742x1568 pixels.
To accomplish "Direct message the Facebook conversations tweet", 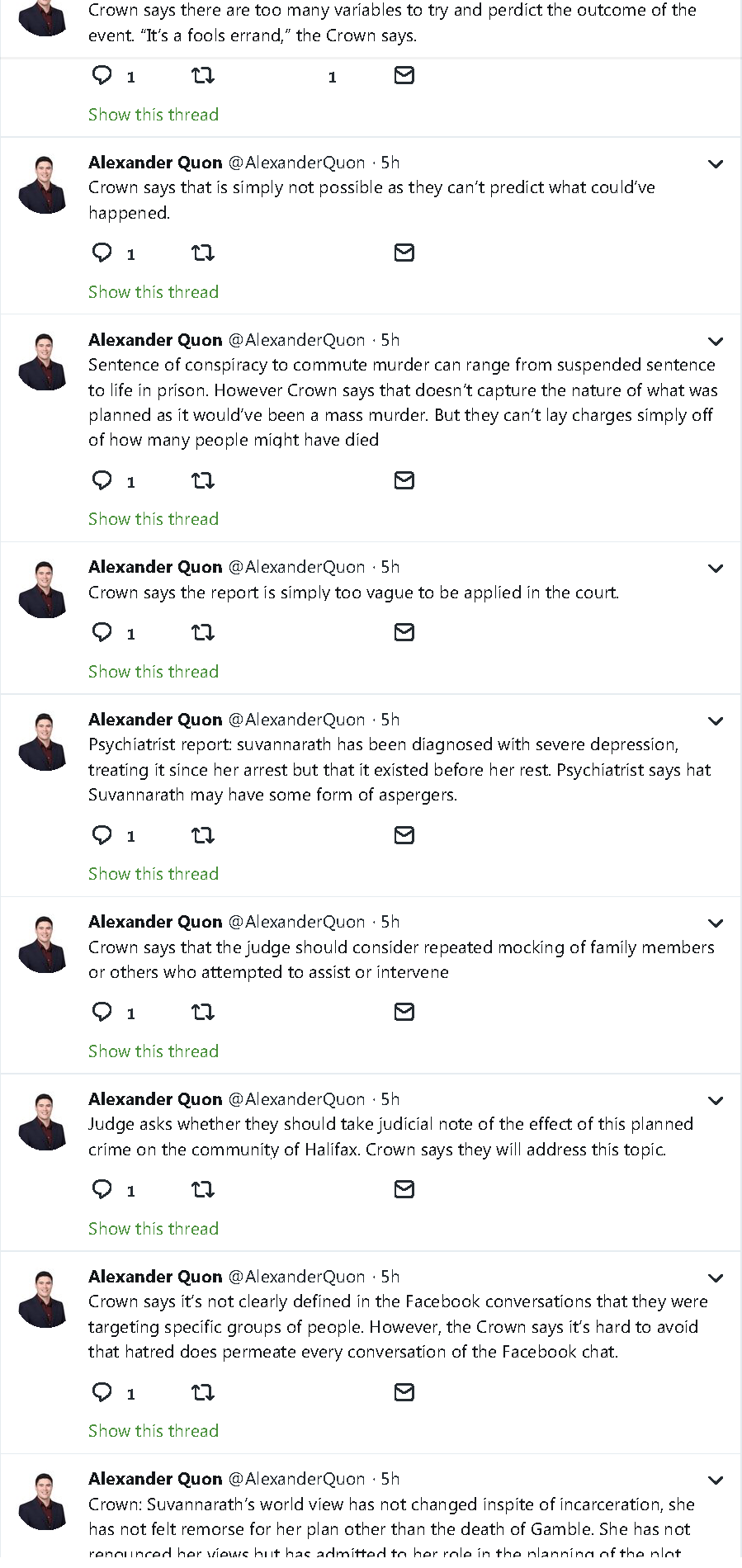I will pos(404,1393).
